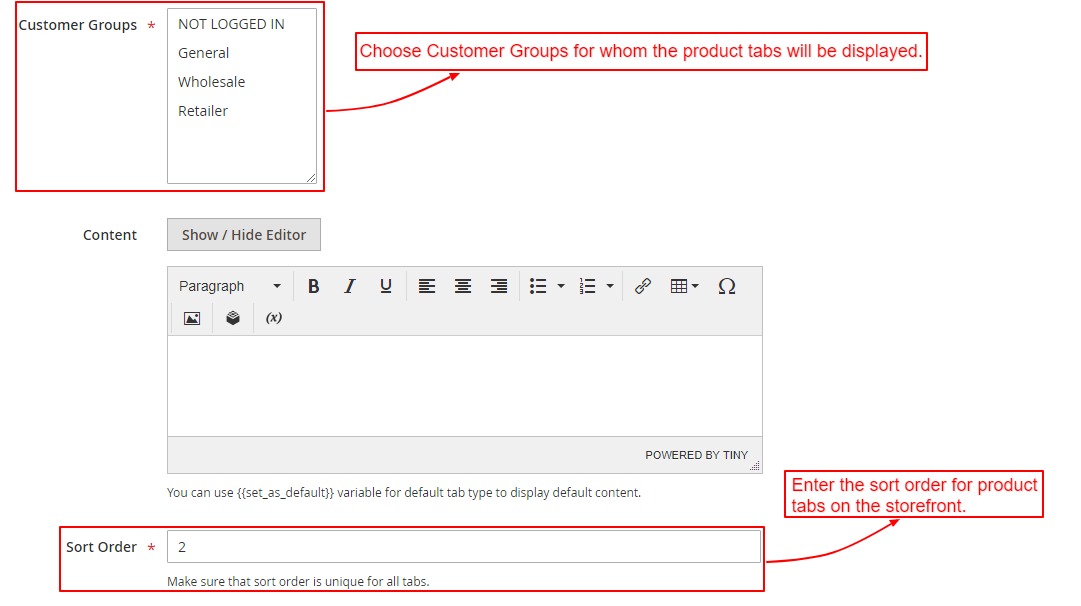Align text to the right
The width and height of the screenshot is (1081, 606).
[x=499, y=286]
